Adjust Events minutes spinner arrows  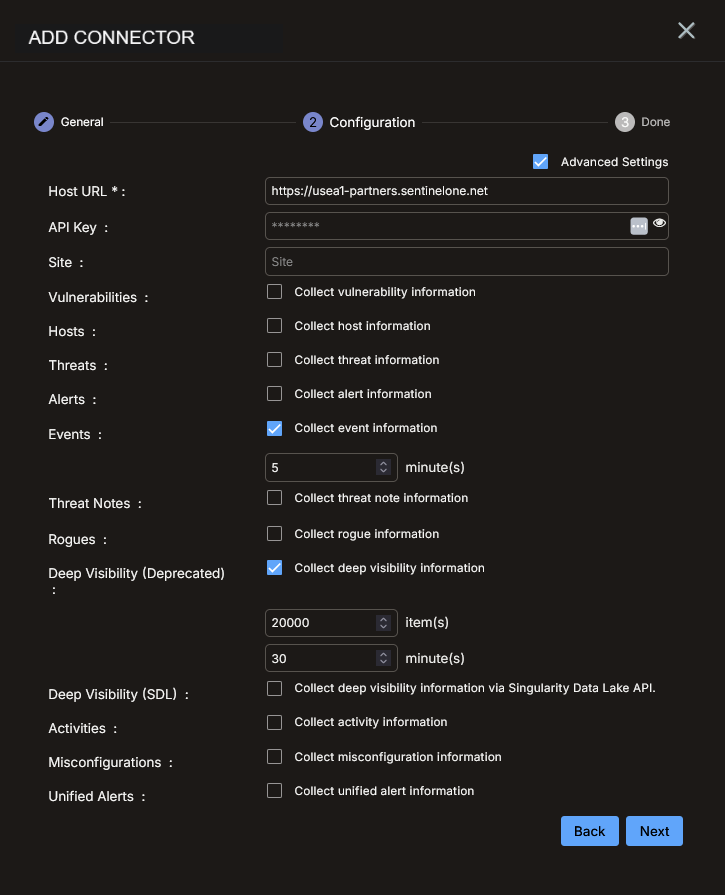tap(383, 467)
